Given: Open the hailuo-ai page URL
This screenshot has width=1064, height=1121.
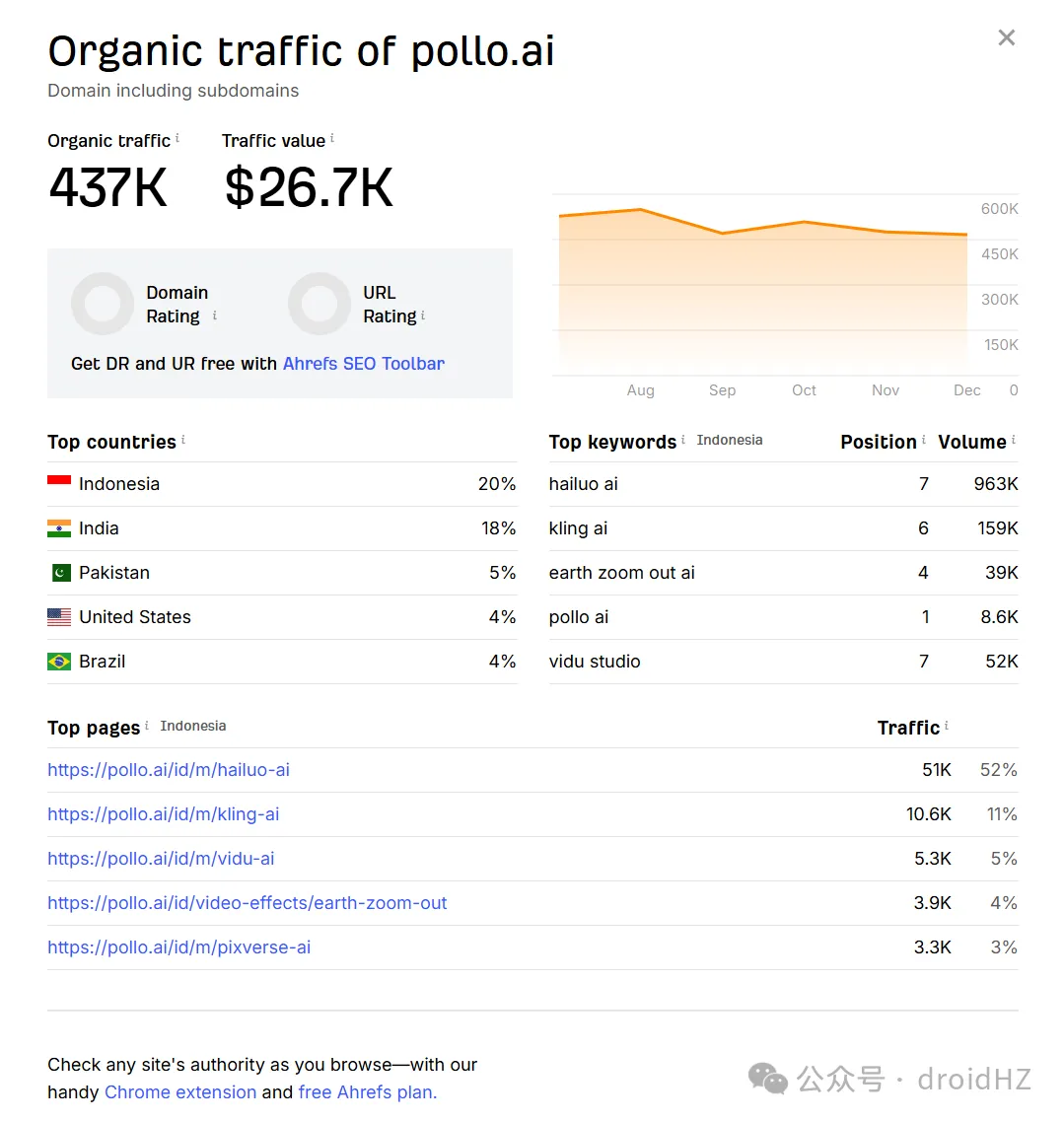Looking at the screenshot, I should click(x=169, y=770).
